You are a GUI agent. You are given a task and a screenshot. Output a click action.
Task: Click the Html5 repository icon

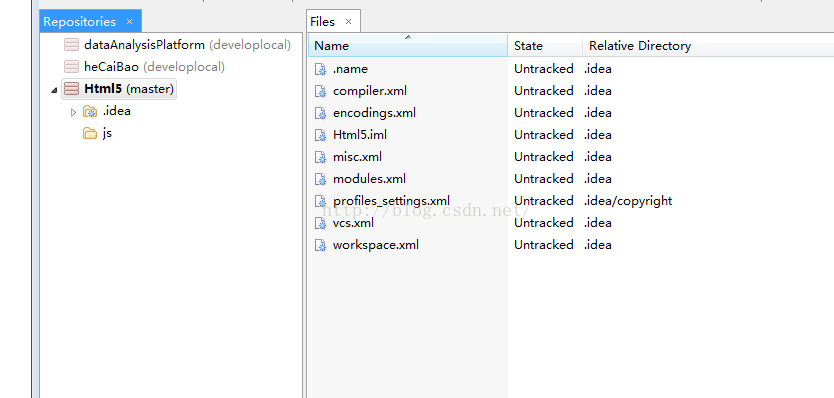pyautogui.click(x=71, y=89)
